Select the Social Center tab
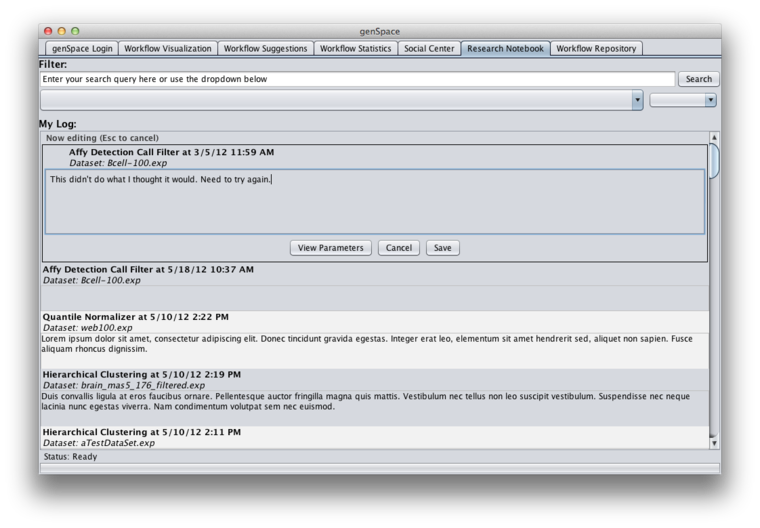760x528 pixels. [429, 48]
